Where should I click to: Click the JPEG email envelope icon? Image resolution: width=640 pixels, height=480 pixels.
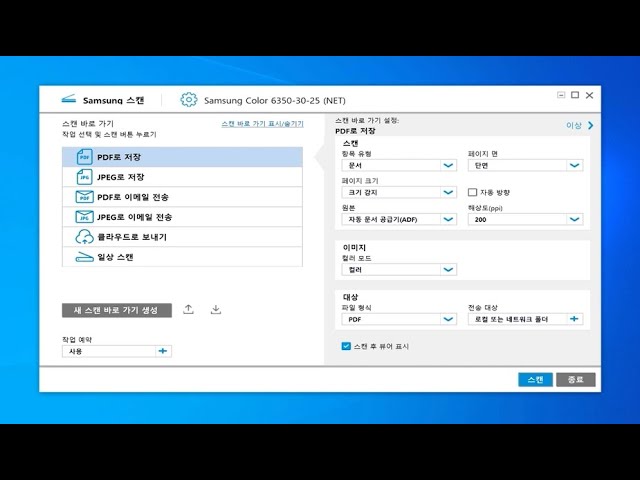pos(84,217)
